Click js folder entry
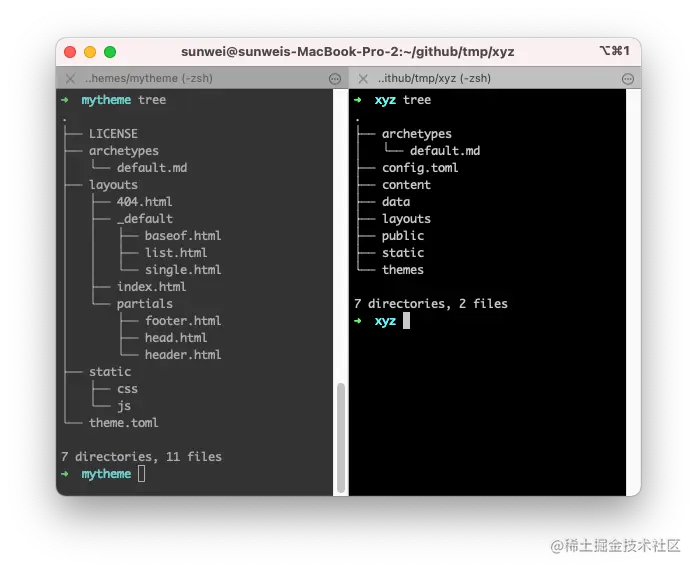The height and width of the screenshot is (570, 697). 124,406
